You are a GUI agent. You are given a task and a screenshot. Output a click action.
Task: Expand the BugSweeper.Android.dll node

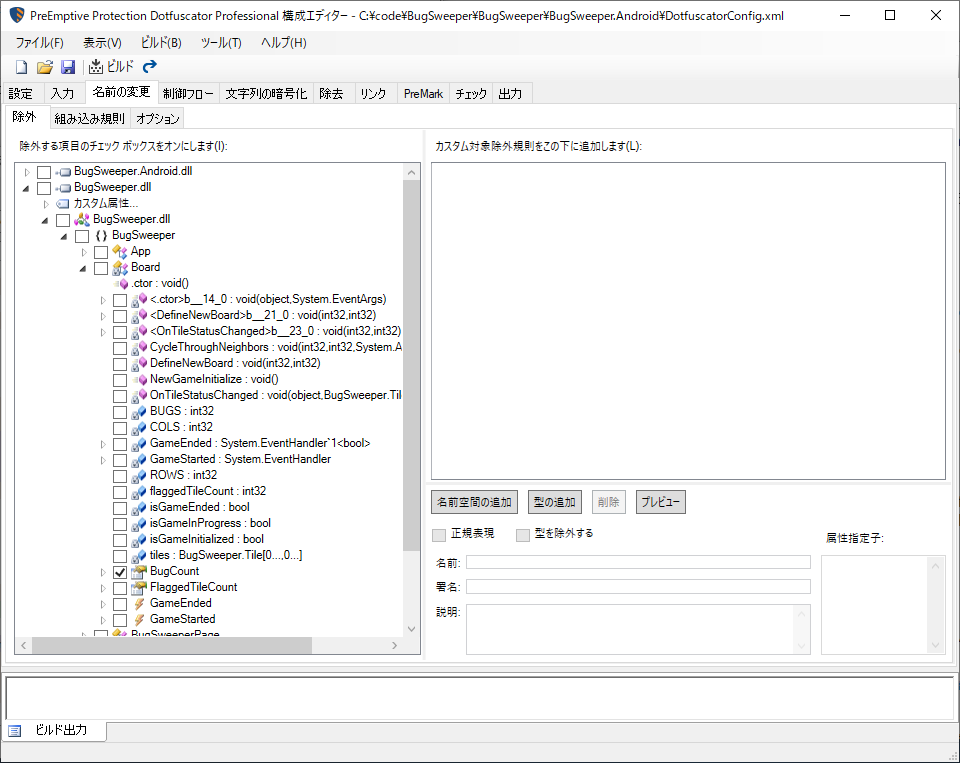click(x=27, y=172)
